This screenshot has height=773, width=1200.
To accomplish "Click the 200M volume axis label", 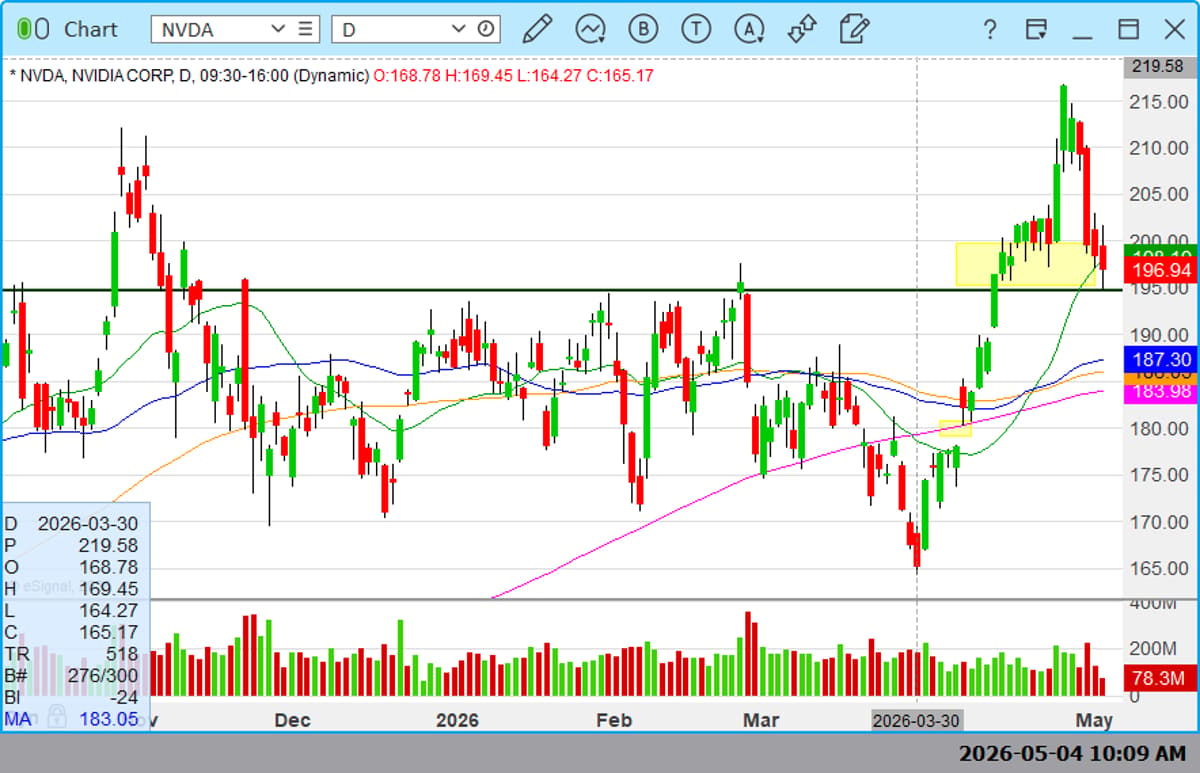I will coord(1154,648).
